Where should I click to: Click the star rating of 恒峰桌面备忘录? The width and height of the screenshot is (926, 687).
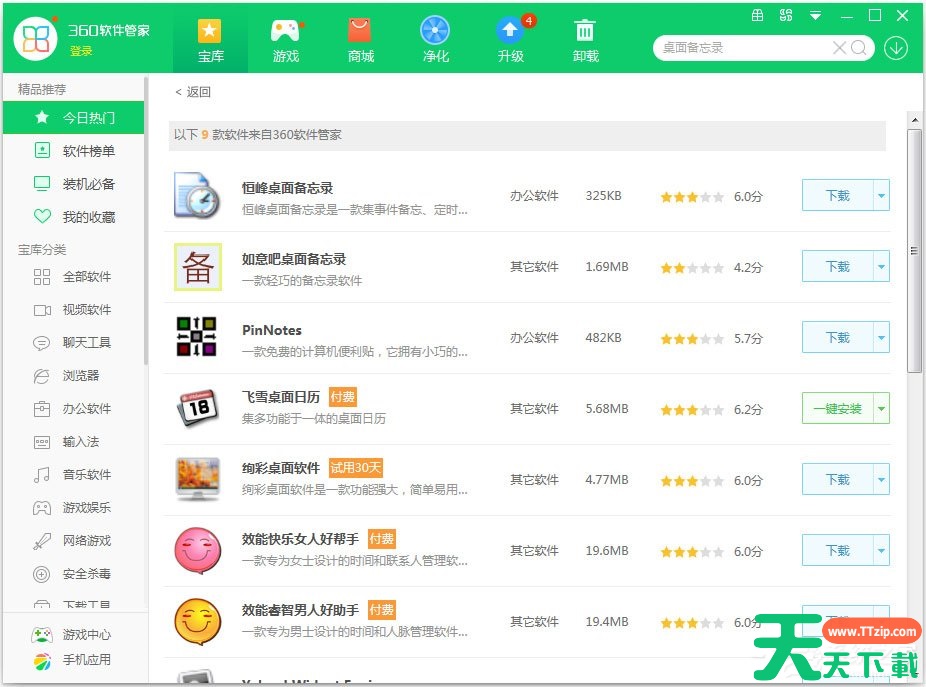[692, 197]
